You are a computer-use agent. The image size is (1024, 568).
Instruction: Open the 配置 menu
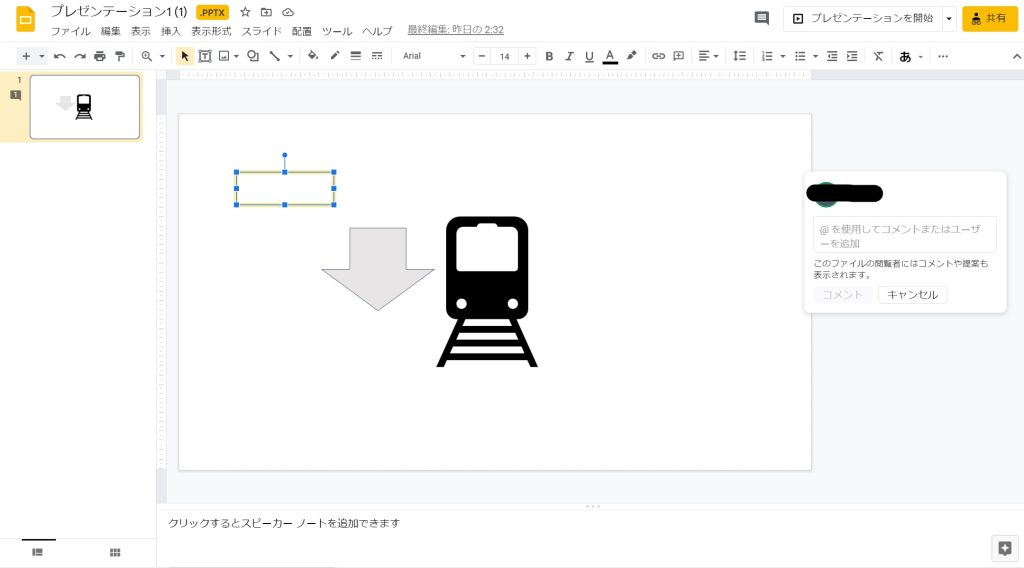[302, 31]
